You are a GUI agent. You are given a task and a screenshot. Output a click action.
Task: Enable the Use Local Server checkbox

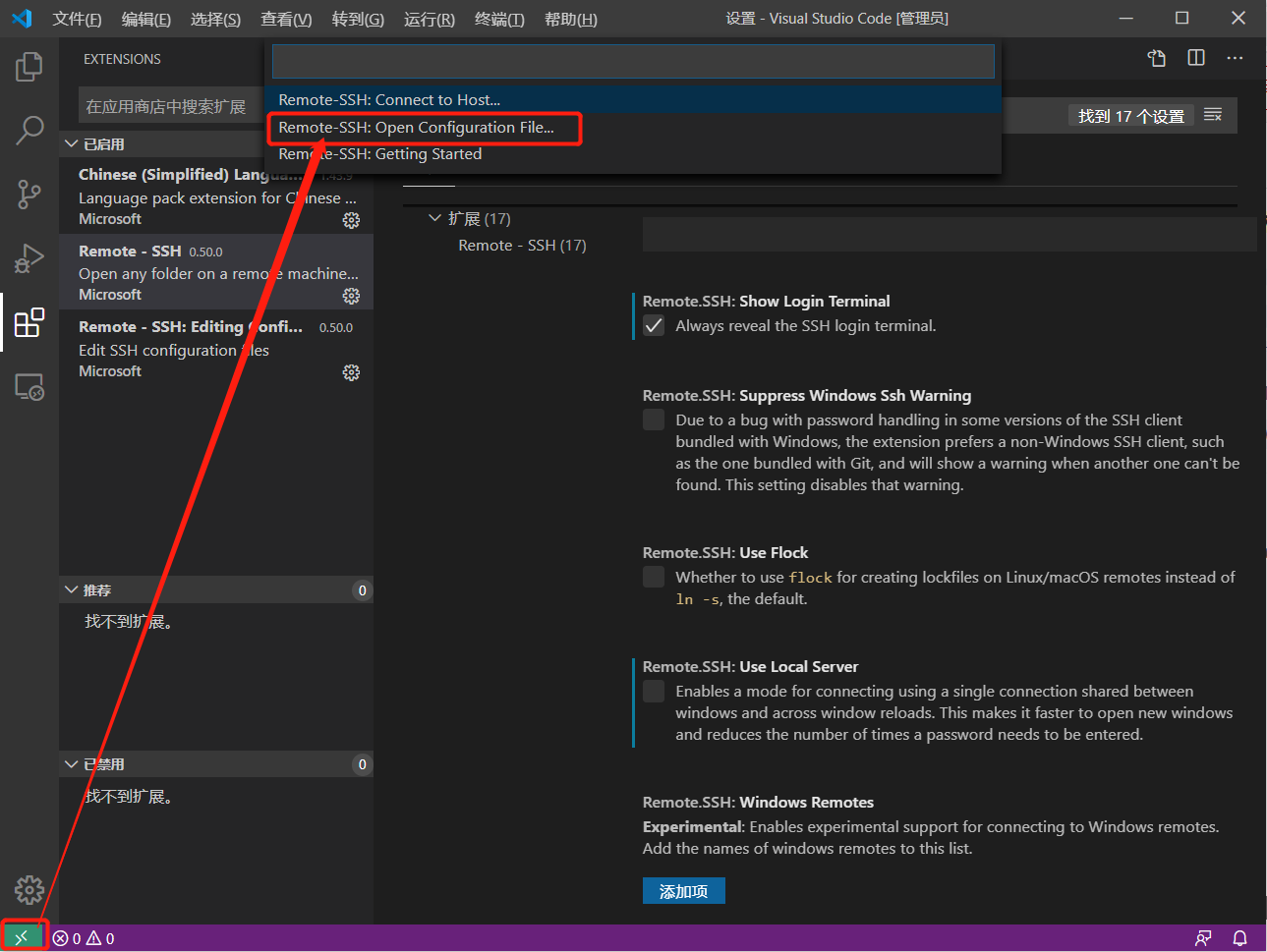point(654,692)
